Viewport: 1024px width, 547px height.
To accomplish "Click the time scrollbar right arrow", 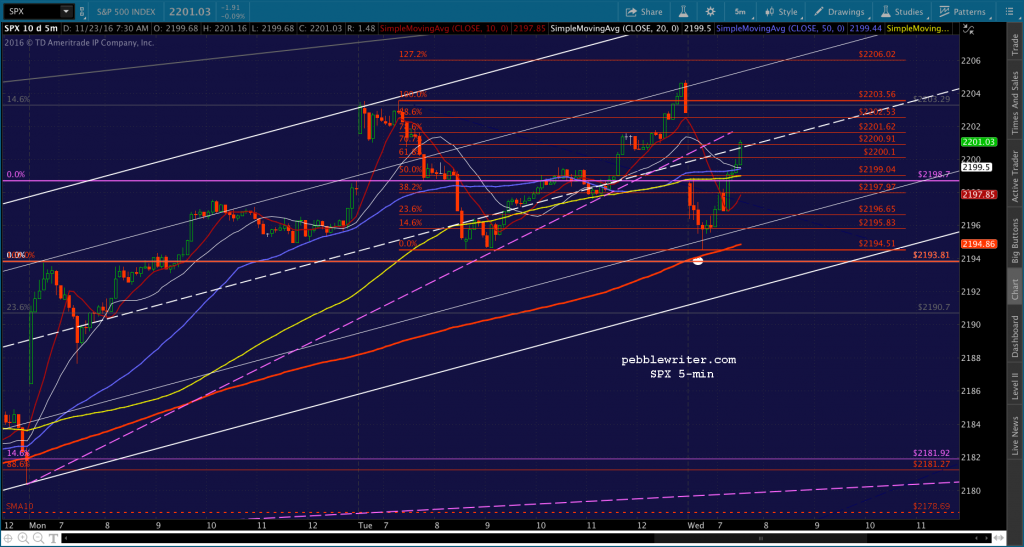I will [x=987, y=539].
